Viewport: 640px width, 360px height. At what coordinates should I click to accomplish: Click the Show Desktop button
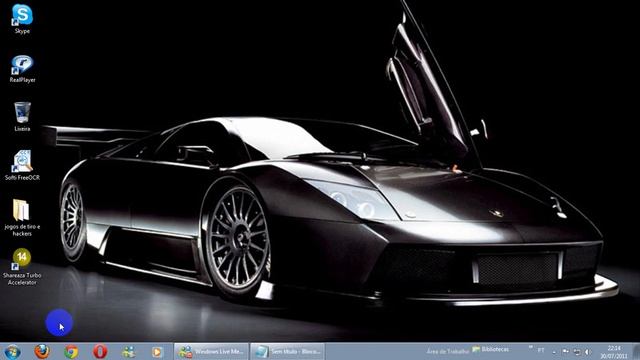coord(636,351)
